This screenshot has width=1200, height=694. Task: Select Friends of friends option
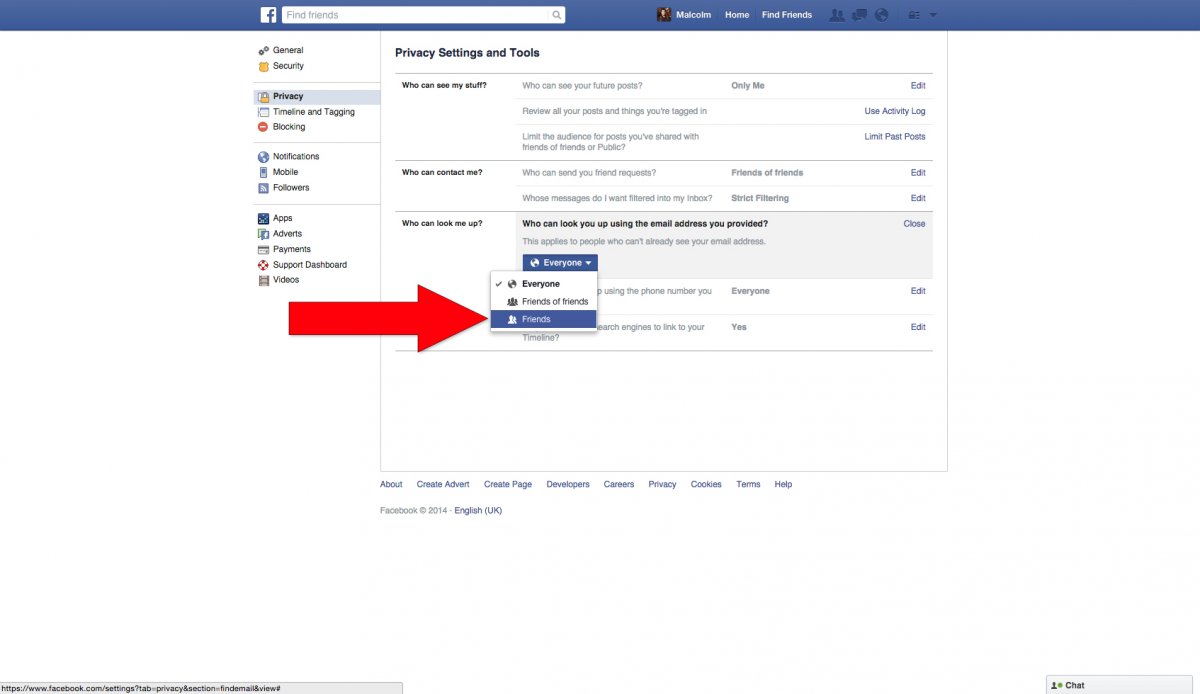(544, 302)
